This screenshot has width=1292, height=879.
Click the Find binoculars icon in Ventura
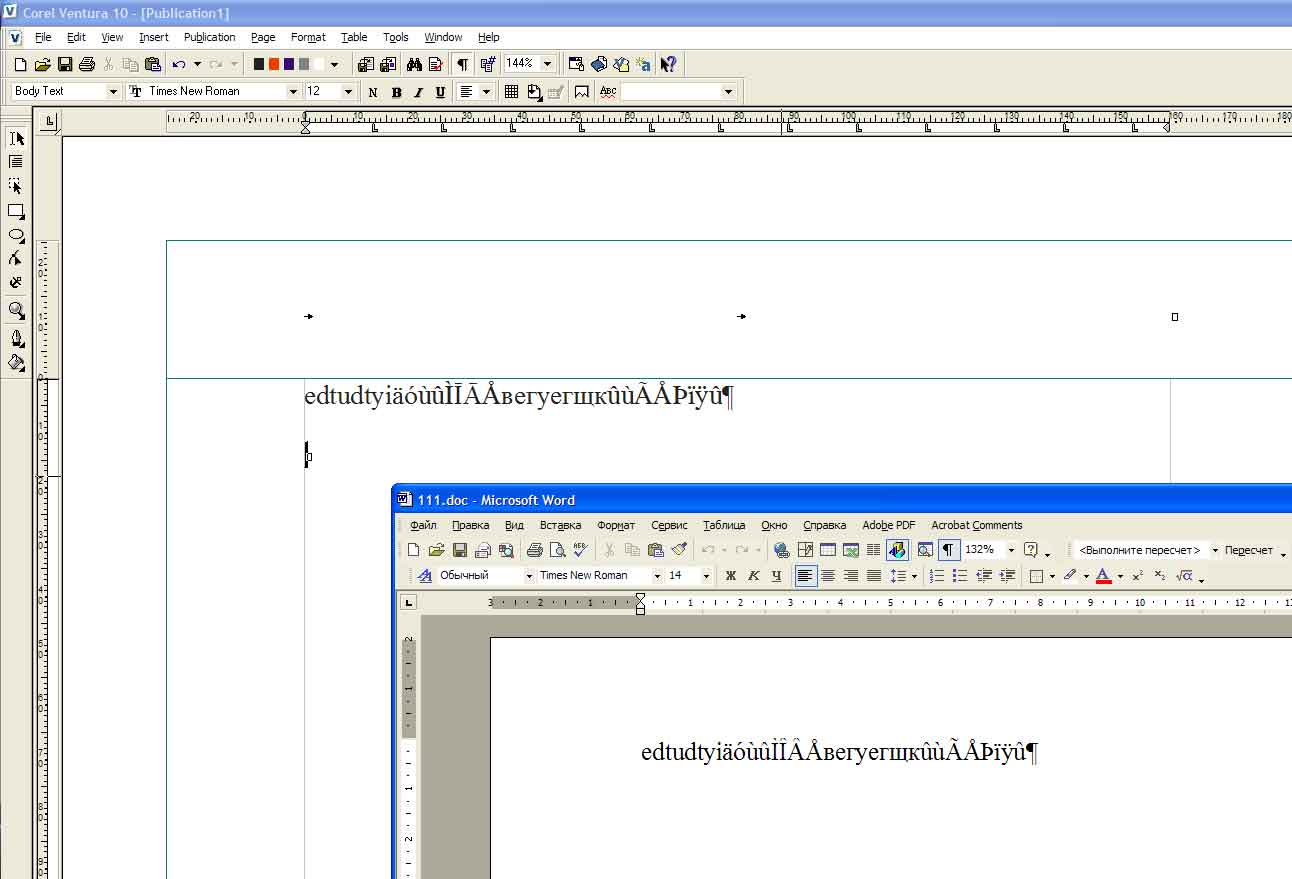[414, 64]
